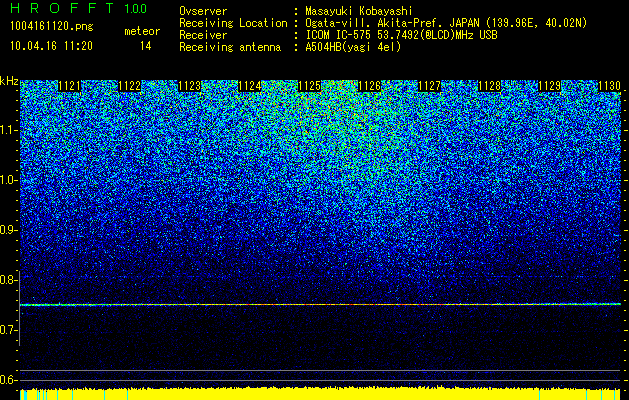Click the Ogata-vill. Akita-Pref. JAPAN location text
This screenshot has height=400, width=629.
point(447,23)
